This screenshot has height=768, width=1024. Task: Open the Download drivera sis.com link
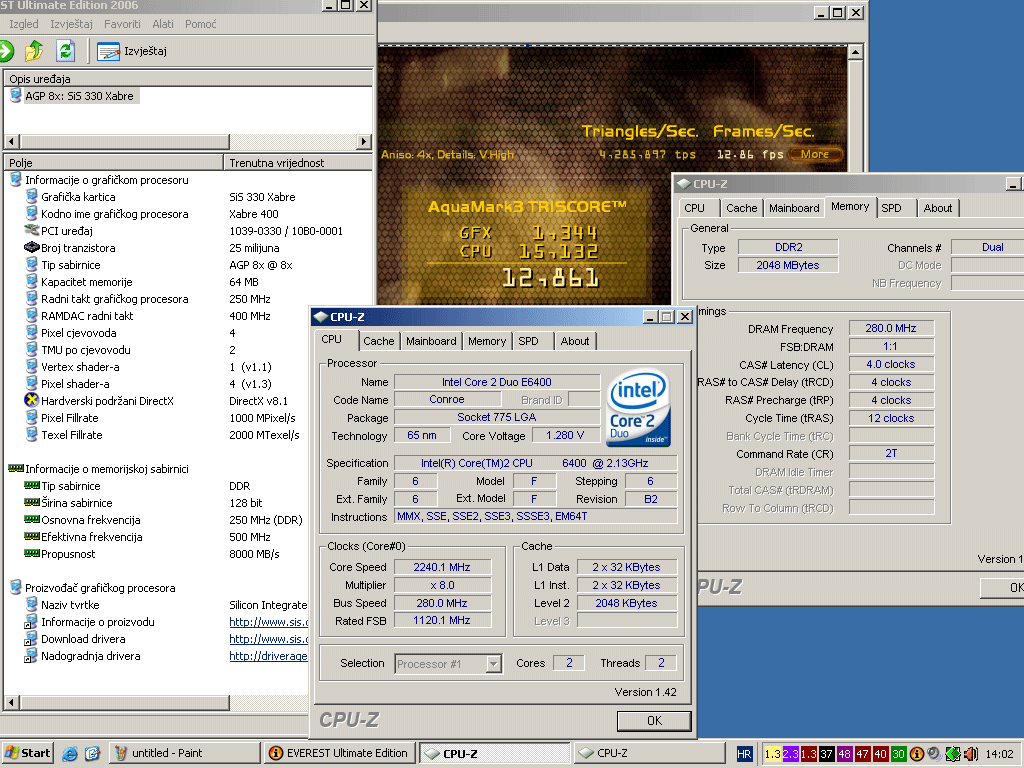click(x=268, y=639)
